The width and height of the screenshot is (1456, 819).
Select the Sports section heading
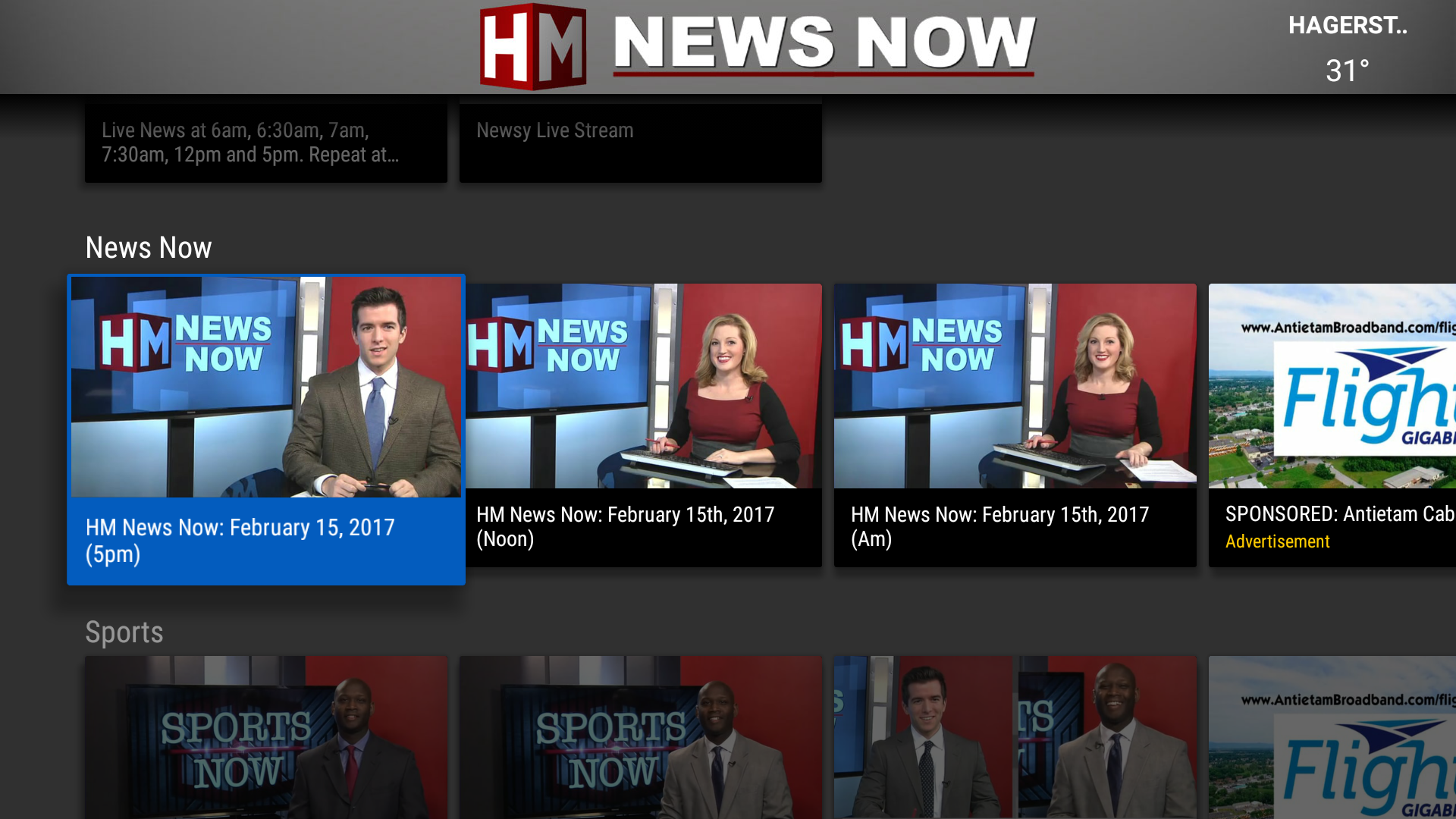coord(124,632)
